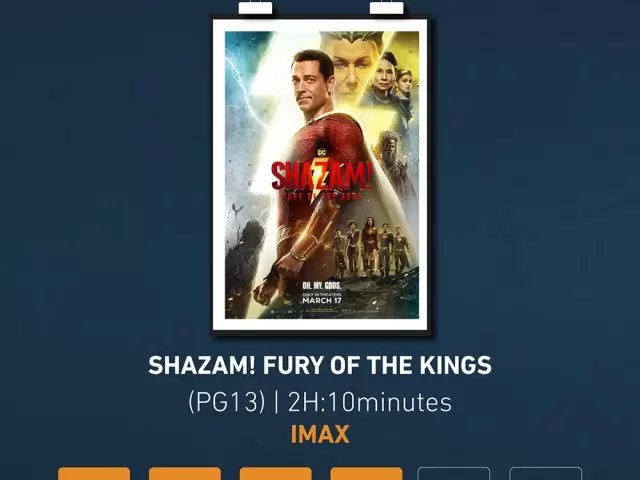Image resolution: width=640 pixels, height=480 pixels.
Task: Click the red SHAZAM! logo on poster
Action: point(322,176)
